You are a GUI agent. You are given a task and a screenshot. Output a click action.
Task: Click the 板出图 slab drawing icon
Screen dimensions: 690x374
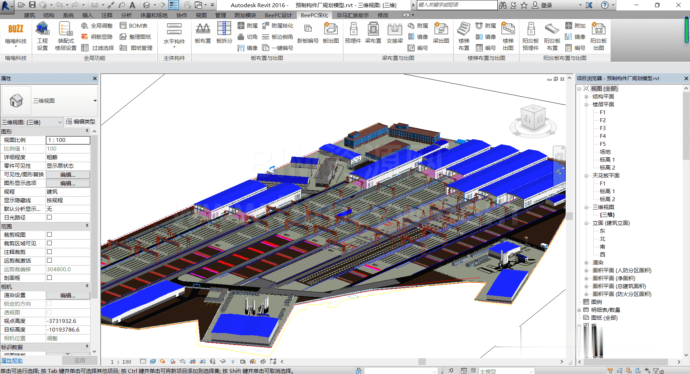click(330, 33)
